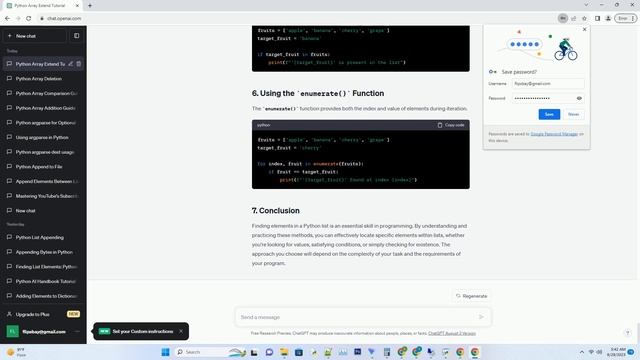Image resolution: width=640 pixels, height=360 pixels.
Task: Open the Python argparse dest usage chat
Action: point(43,152)
